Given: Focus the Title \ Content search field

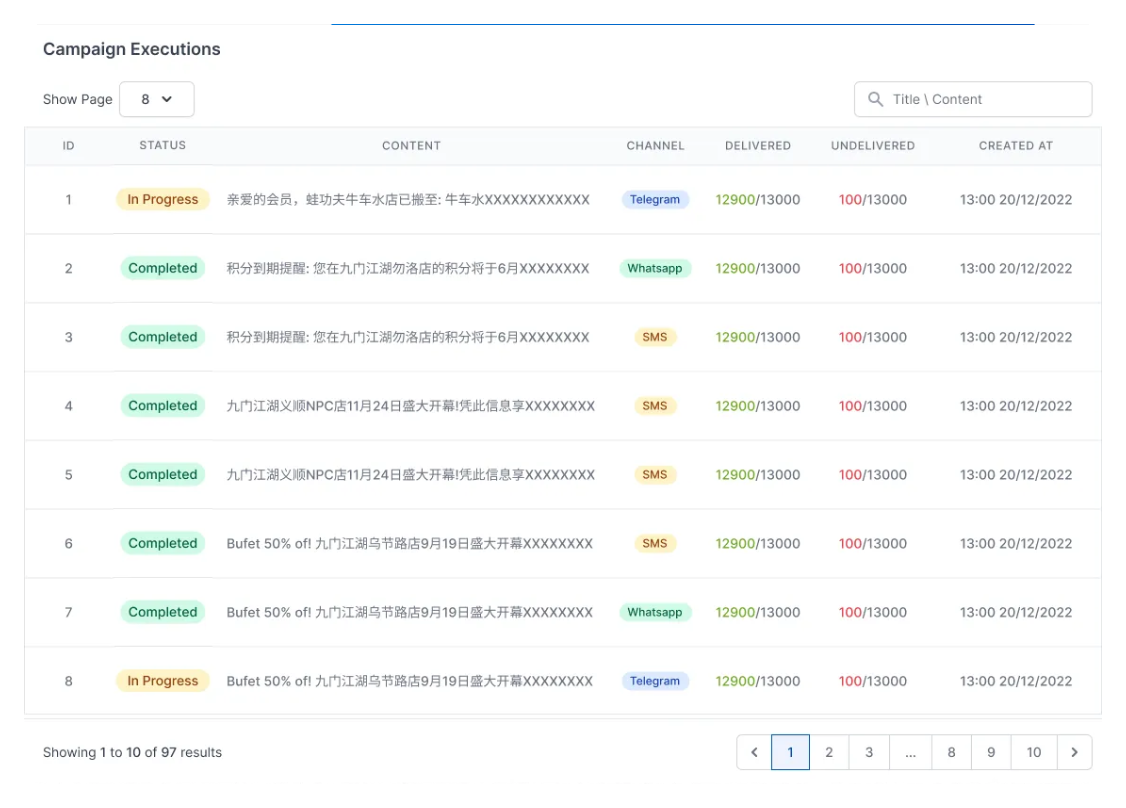Looking at the screenshot, I should point(973,99).
